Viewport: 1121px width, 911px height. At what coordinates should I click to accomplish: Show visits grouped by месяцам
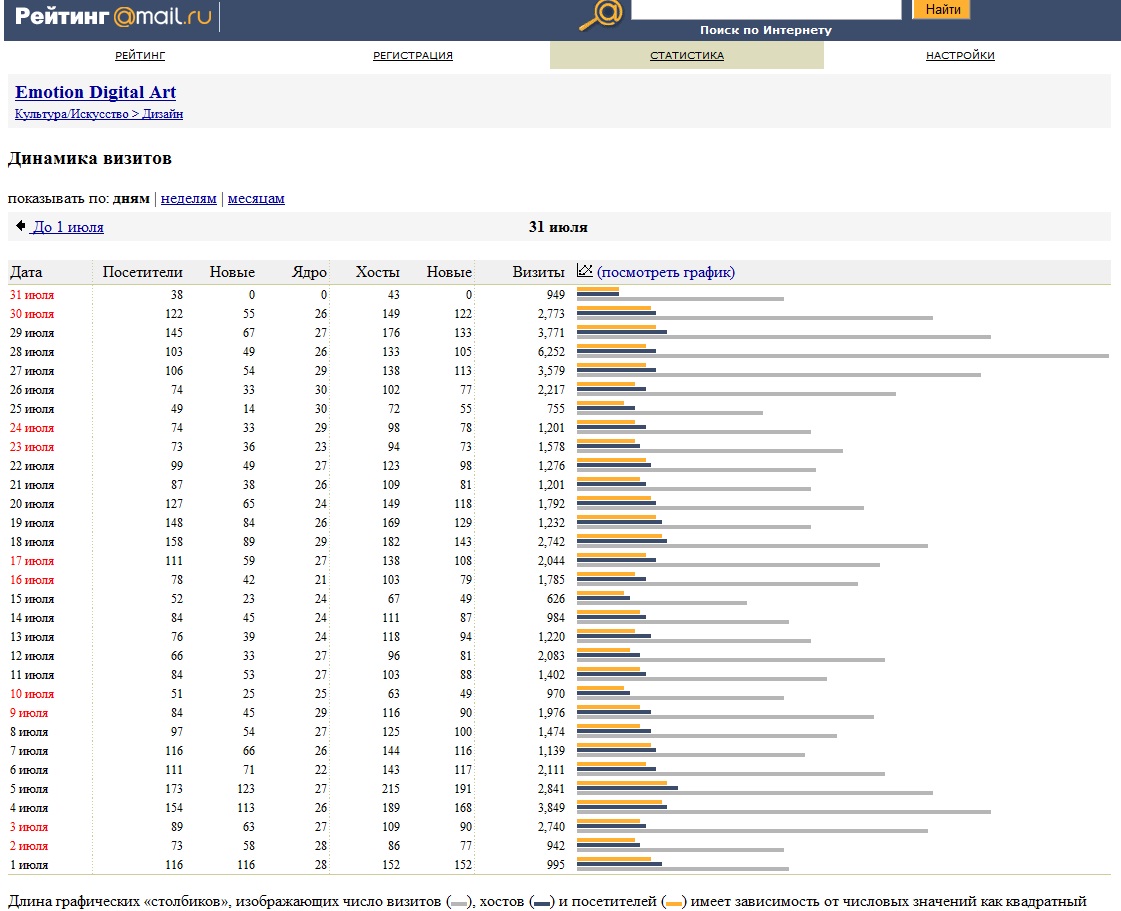pos(256,198)
